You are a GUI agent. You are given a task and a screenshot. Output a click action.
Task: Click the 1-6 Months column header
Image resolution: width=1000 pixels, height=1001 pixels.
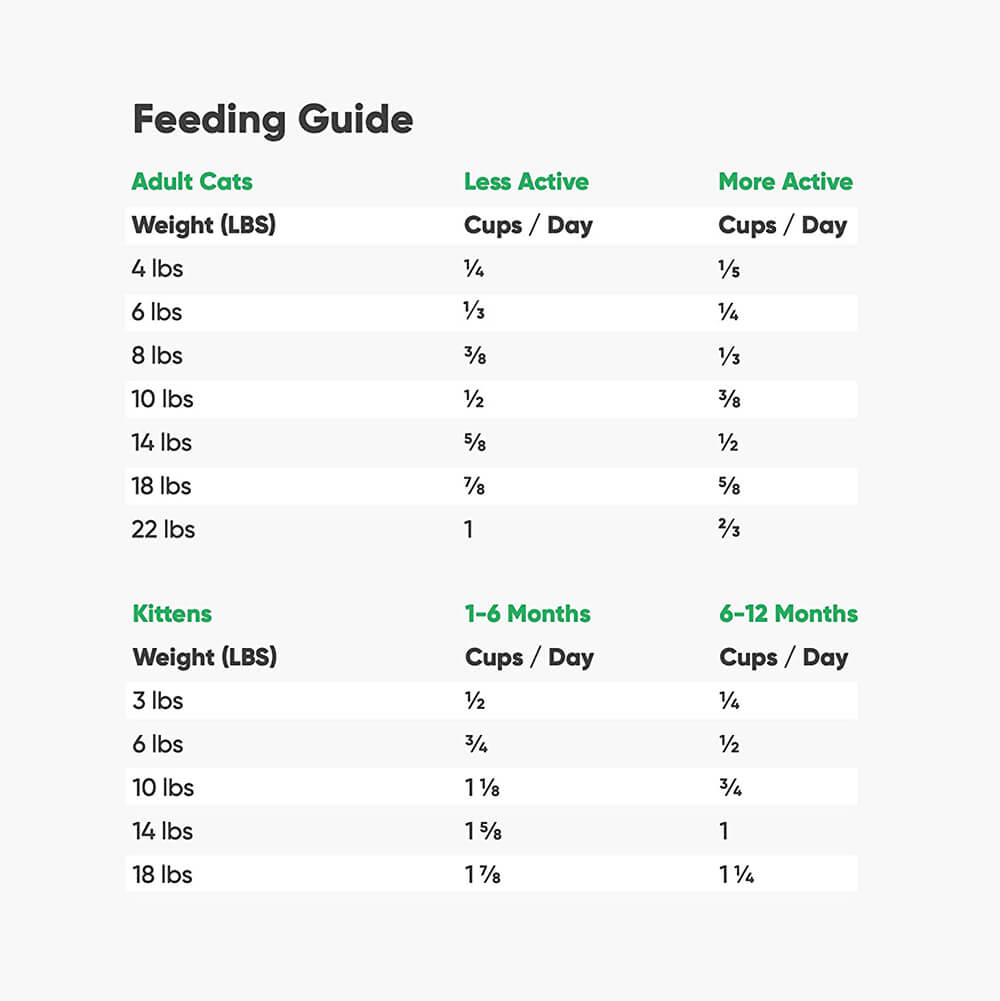[527, 614]
